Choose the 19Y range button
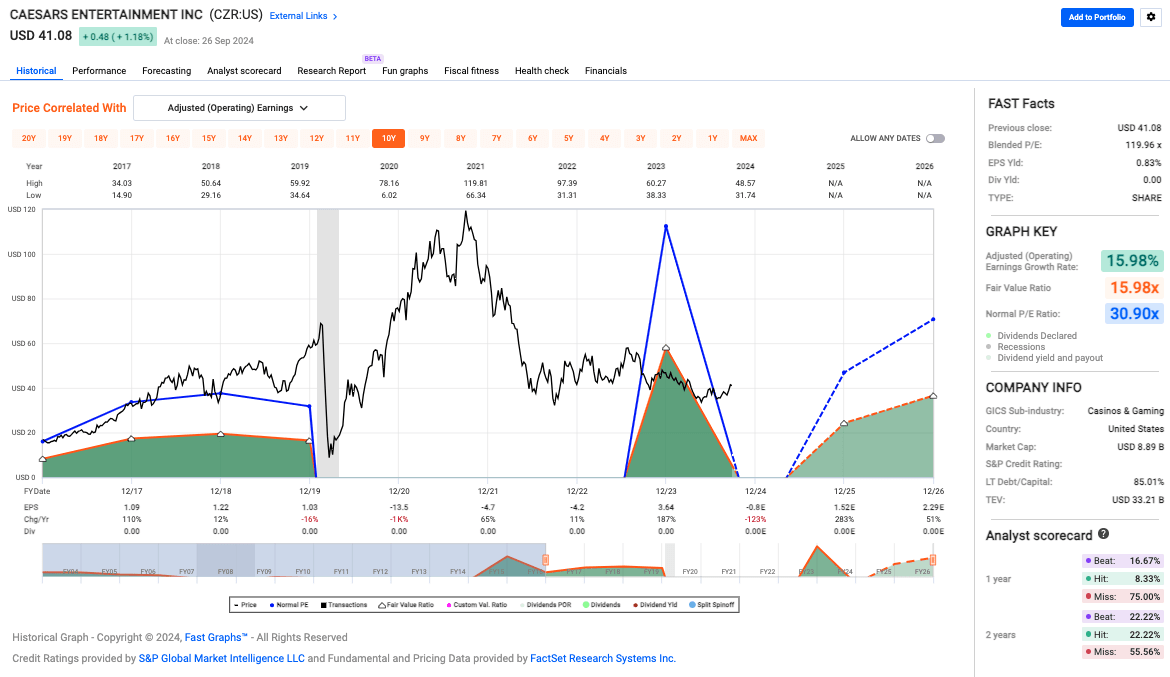 pyautogui.click(x=65, y=138)
